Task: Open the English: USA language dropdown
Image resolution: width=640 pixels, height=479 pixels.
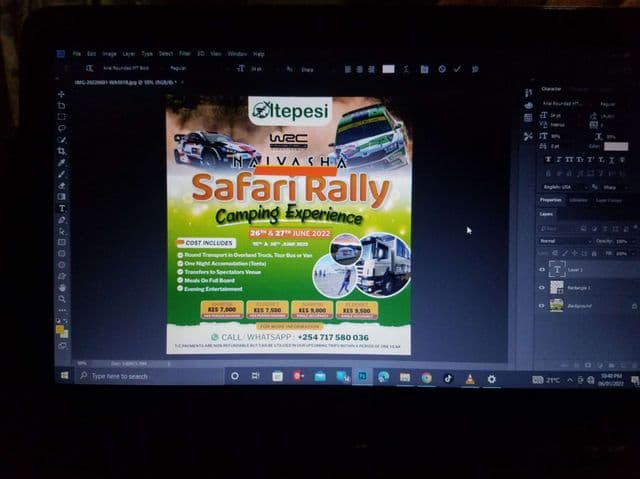Action: click(x=565, y=187)
